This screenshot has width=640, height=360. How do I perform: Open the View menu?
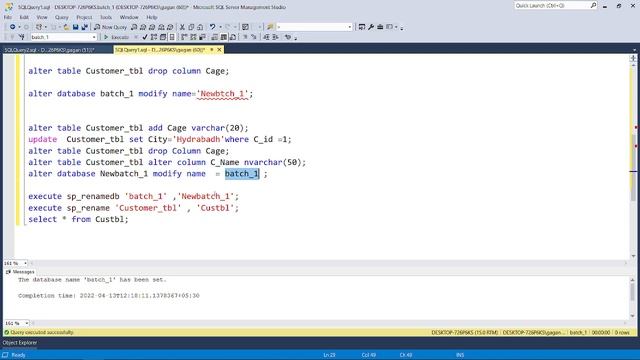pos(42,17)
